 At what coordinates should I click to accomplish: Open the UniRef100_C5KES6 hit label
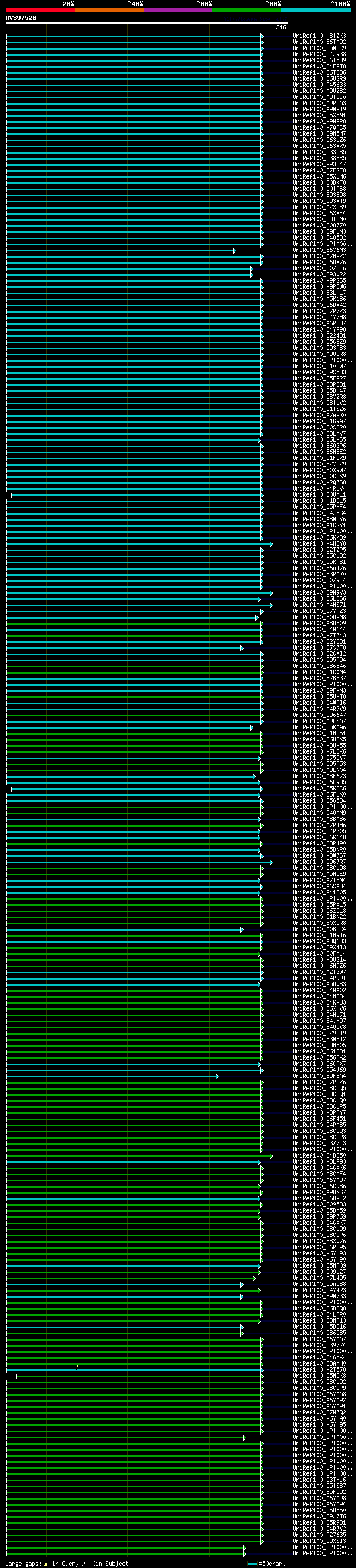pyautogui.click(x=319, y=789)
